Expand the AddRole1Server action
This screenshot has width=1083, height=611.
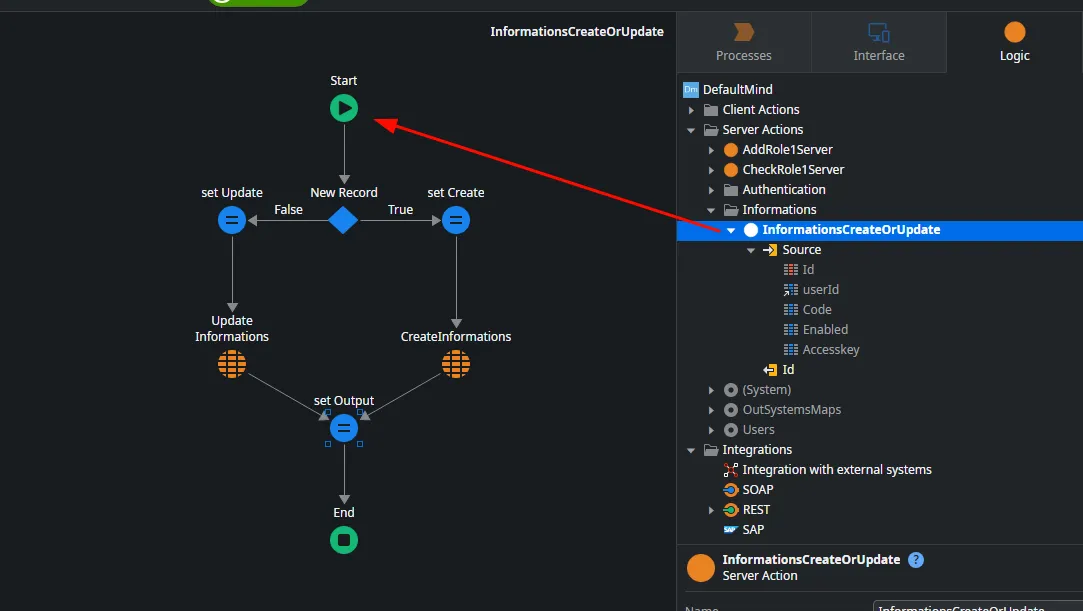(x=711, y=150)
